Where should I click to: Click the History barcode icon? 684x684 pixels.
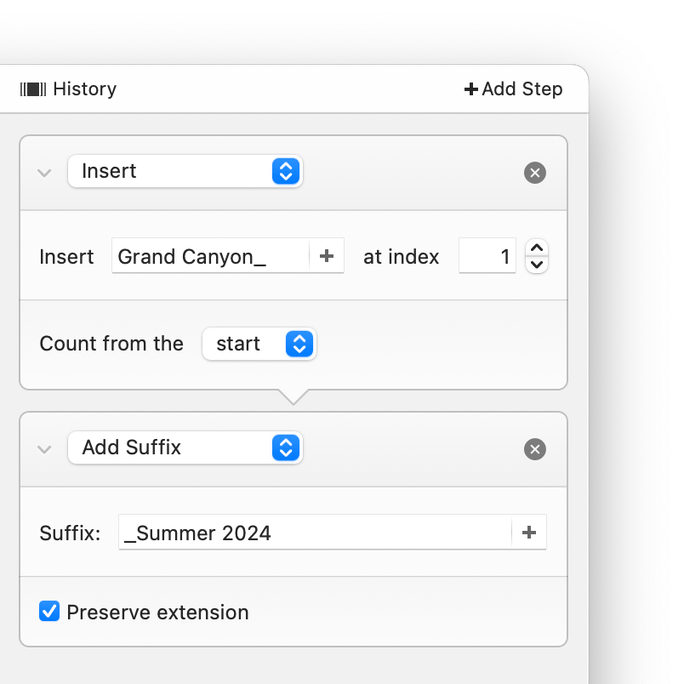[33, 89]
